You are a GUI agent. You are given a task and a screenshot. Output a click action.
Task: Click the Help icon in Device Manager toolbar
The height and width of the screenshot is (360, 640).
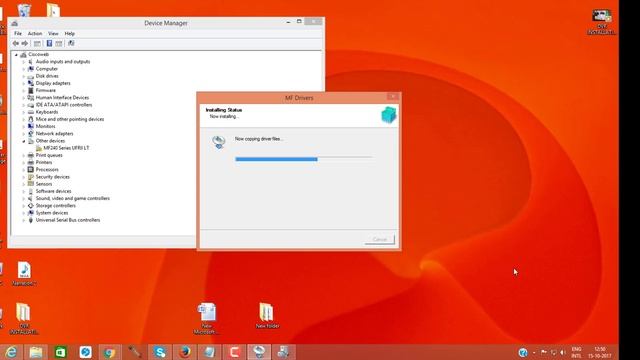(x=49, y=43)
